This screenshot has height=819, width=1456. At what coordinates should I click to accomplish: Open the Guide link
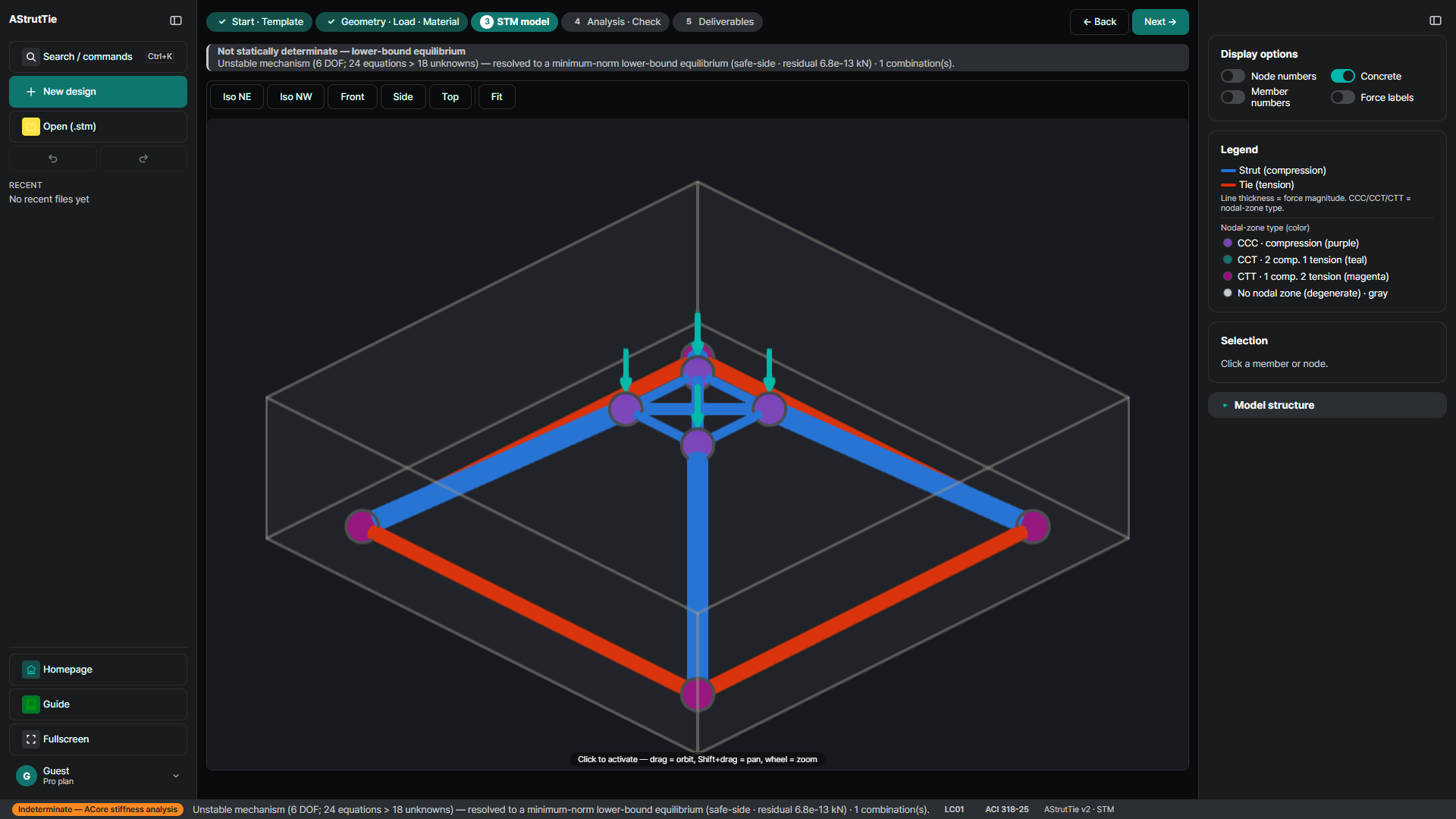(x=98, y=704)
